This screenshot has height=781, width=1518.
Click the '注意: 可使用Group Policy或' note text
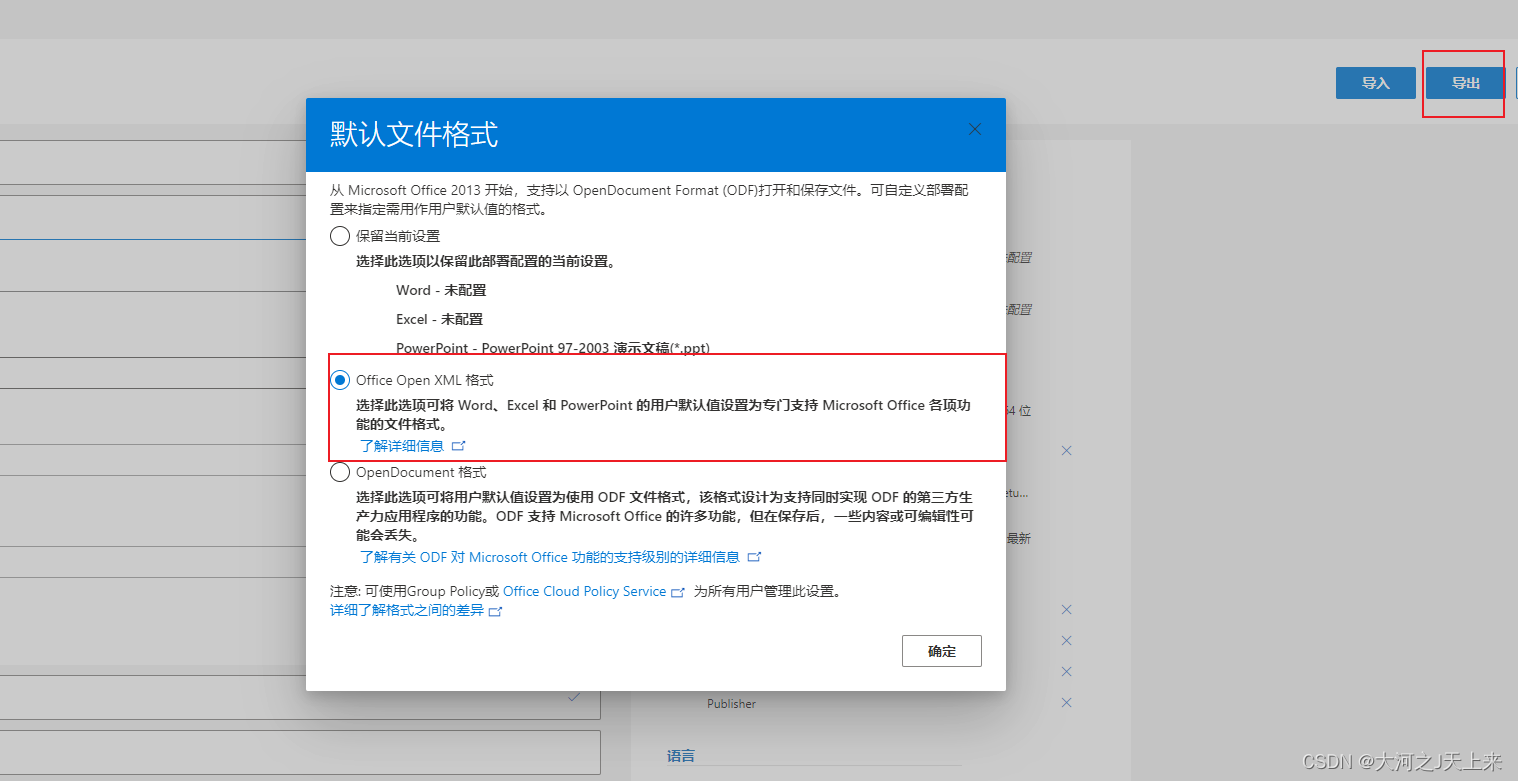pyautogui.click(x=414, y=591)
